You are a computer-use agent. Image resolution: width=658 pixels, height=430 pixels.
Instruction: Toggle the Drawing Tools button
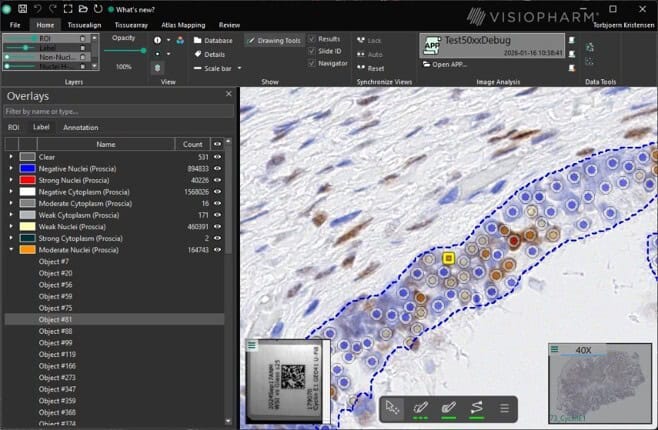(274, 41)
